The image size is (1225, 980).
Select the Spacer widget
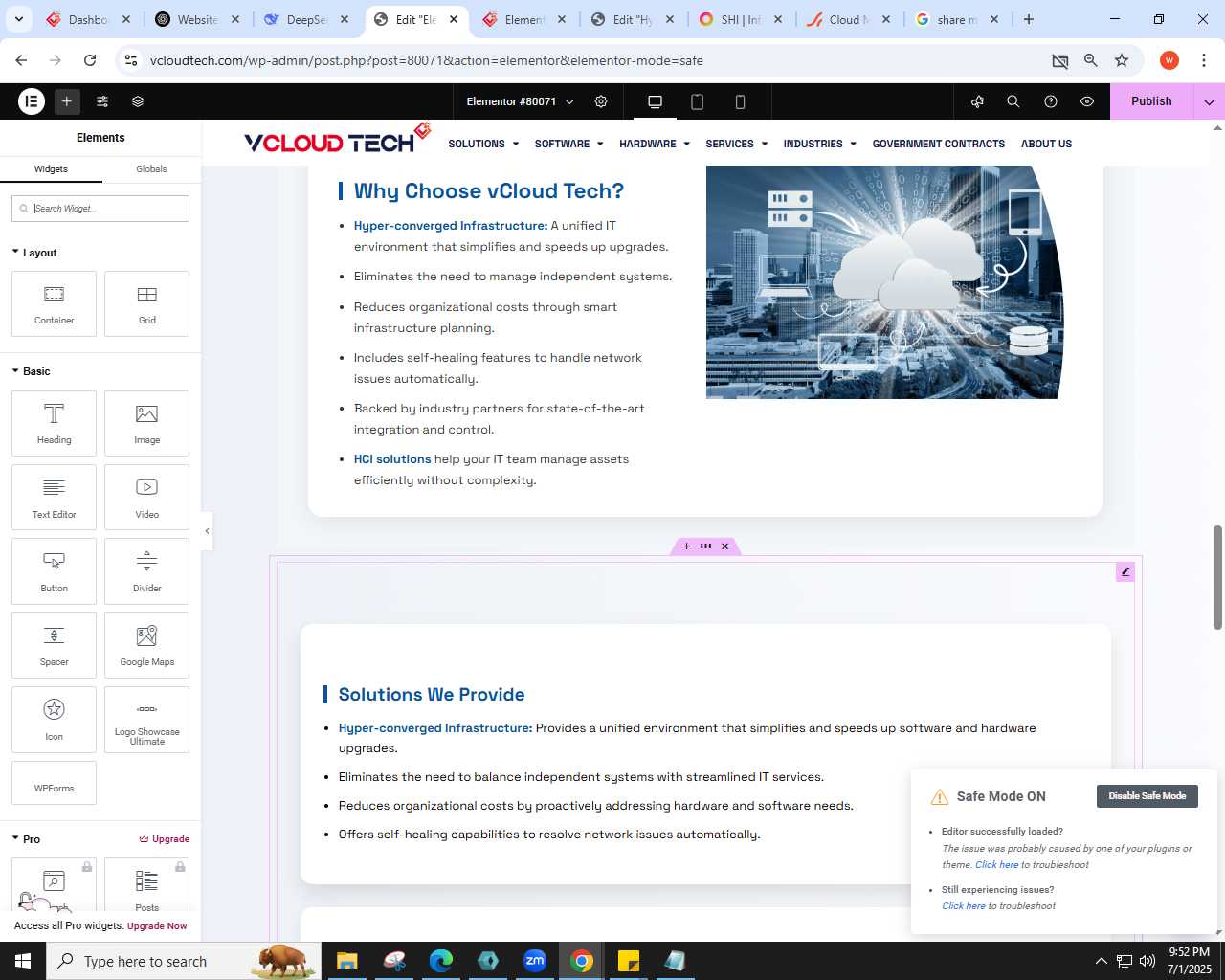point(54,645)
